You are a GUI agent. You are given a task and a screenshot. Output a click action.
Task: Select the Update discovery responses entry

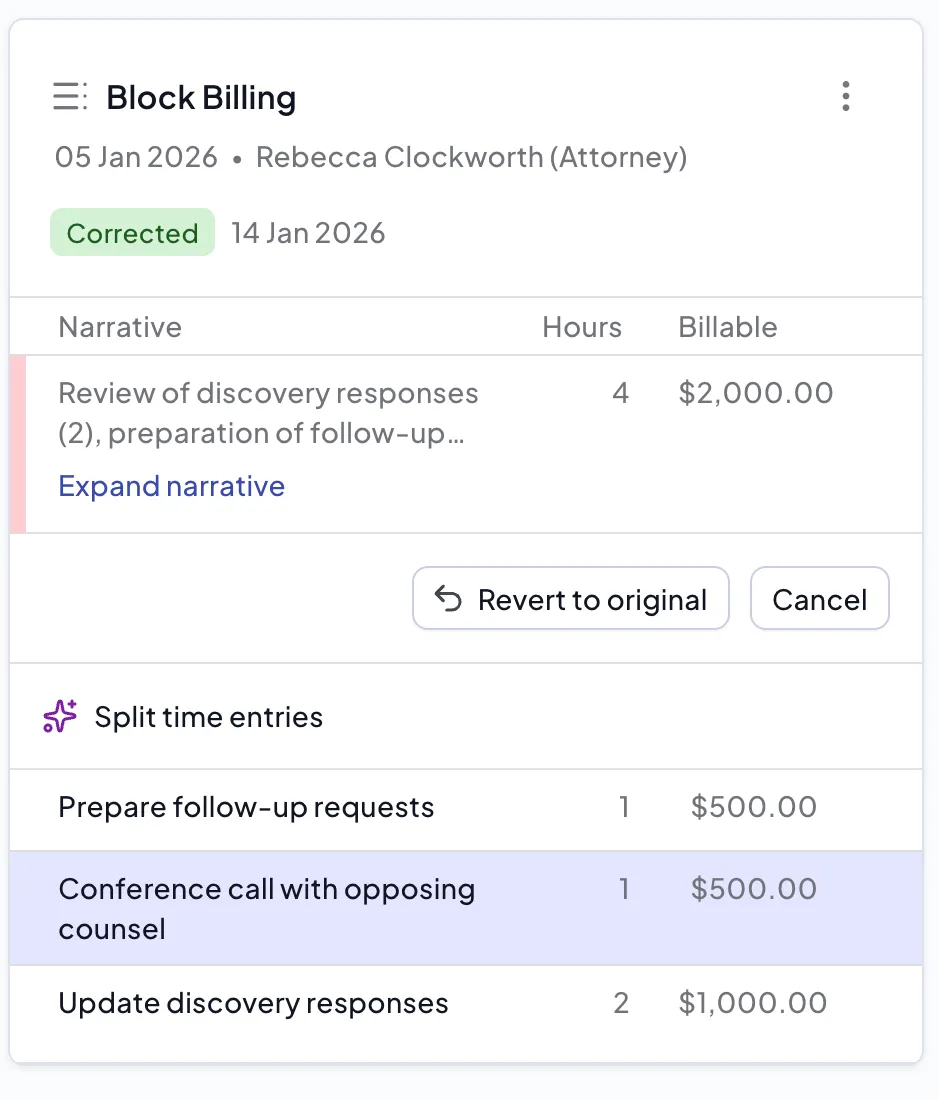tap(253, 1004)
